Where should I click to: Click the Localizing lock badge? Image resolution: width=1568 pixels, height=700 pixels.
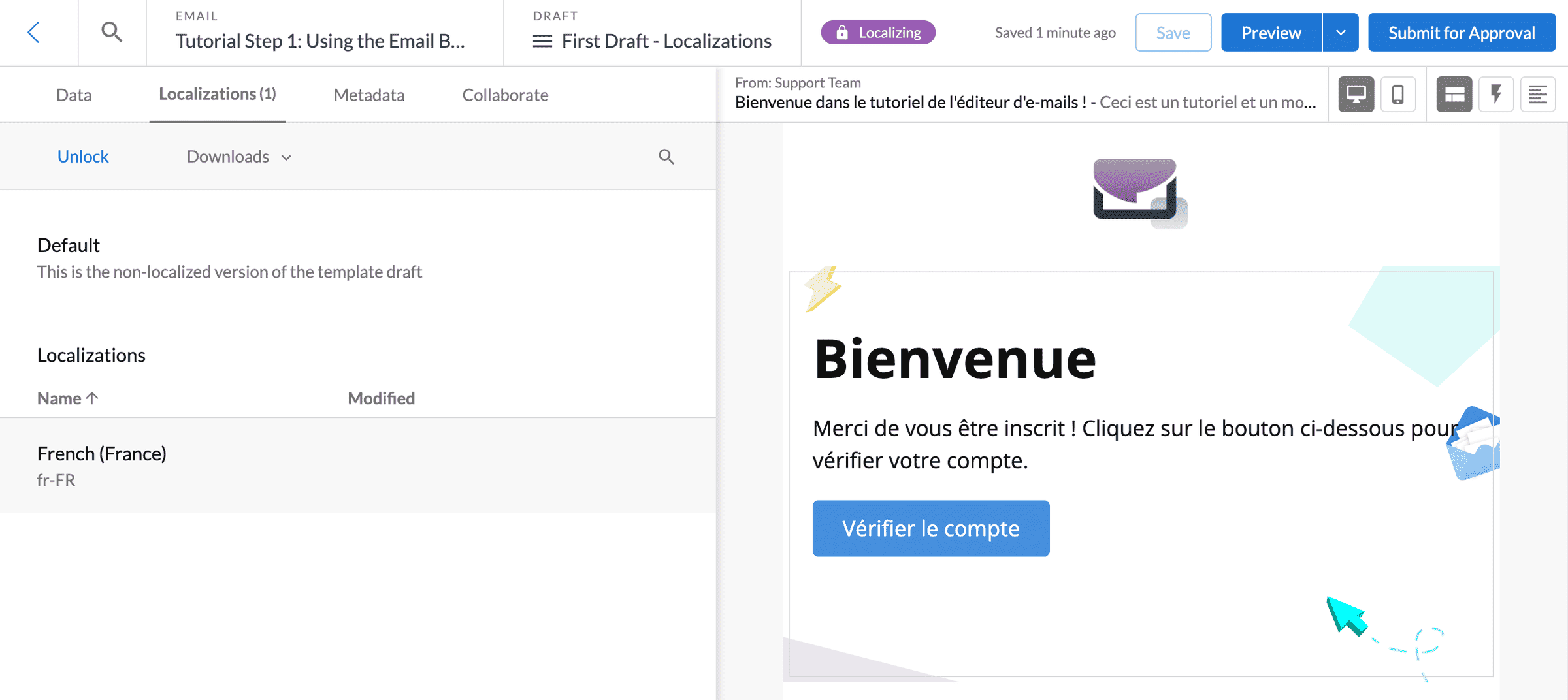pos(878,32)
